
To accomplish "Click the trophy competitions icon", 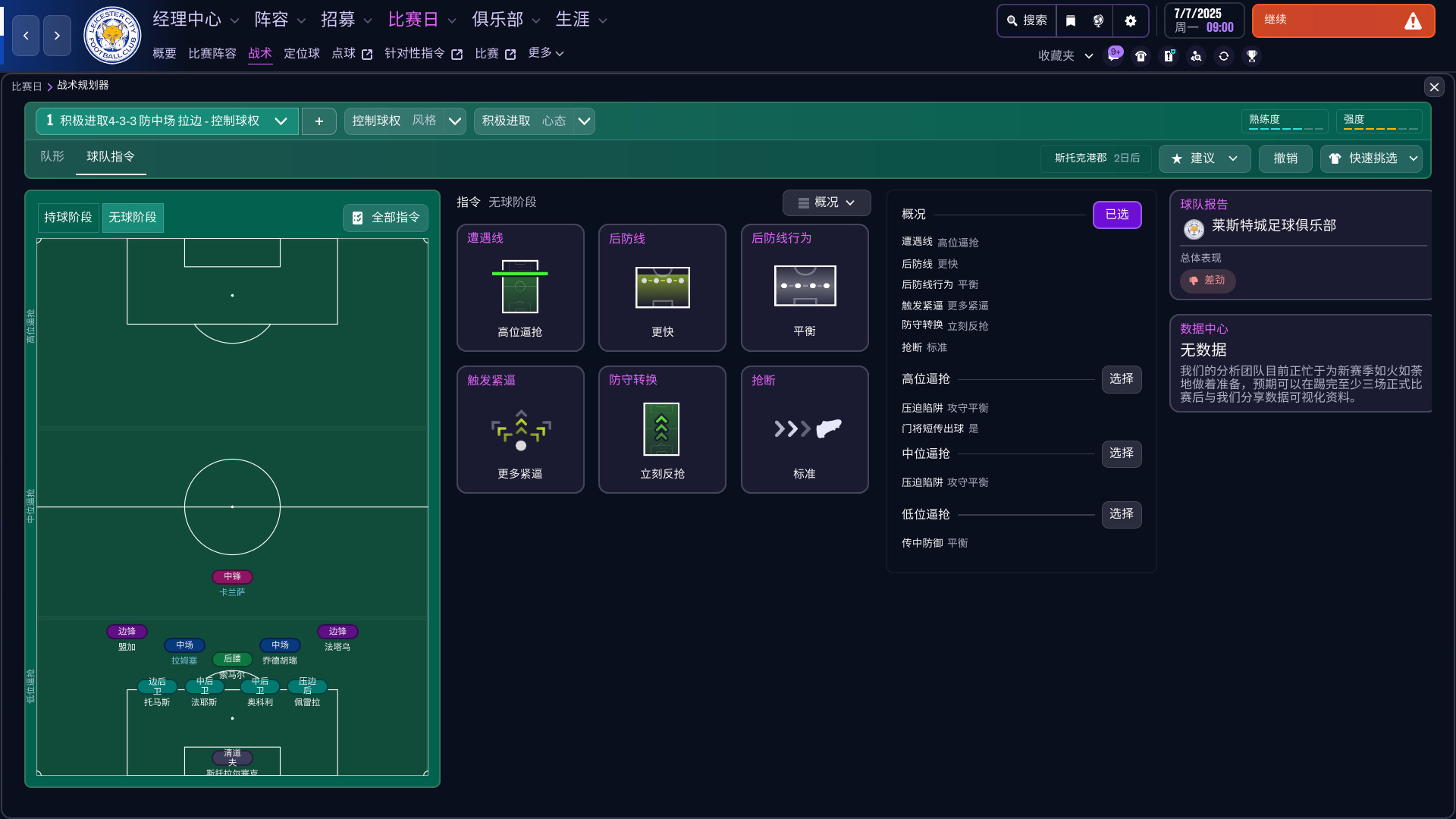I will click(1252, 56).
